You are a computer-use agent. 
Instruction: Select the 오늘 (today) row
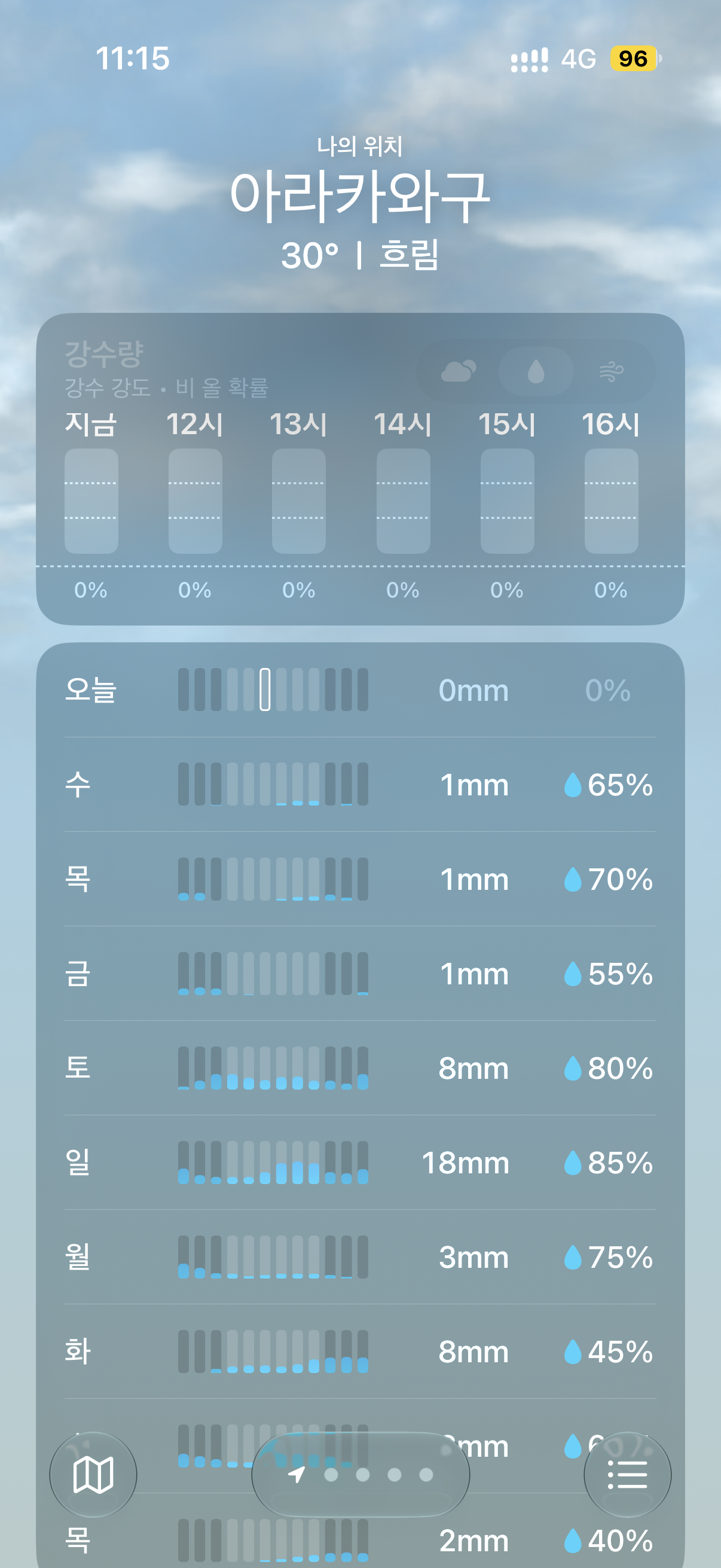360,690
